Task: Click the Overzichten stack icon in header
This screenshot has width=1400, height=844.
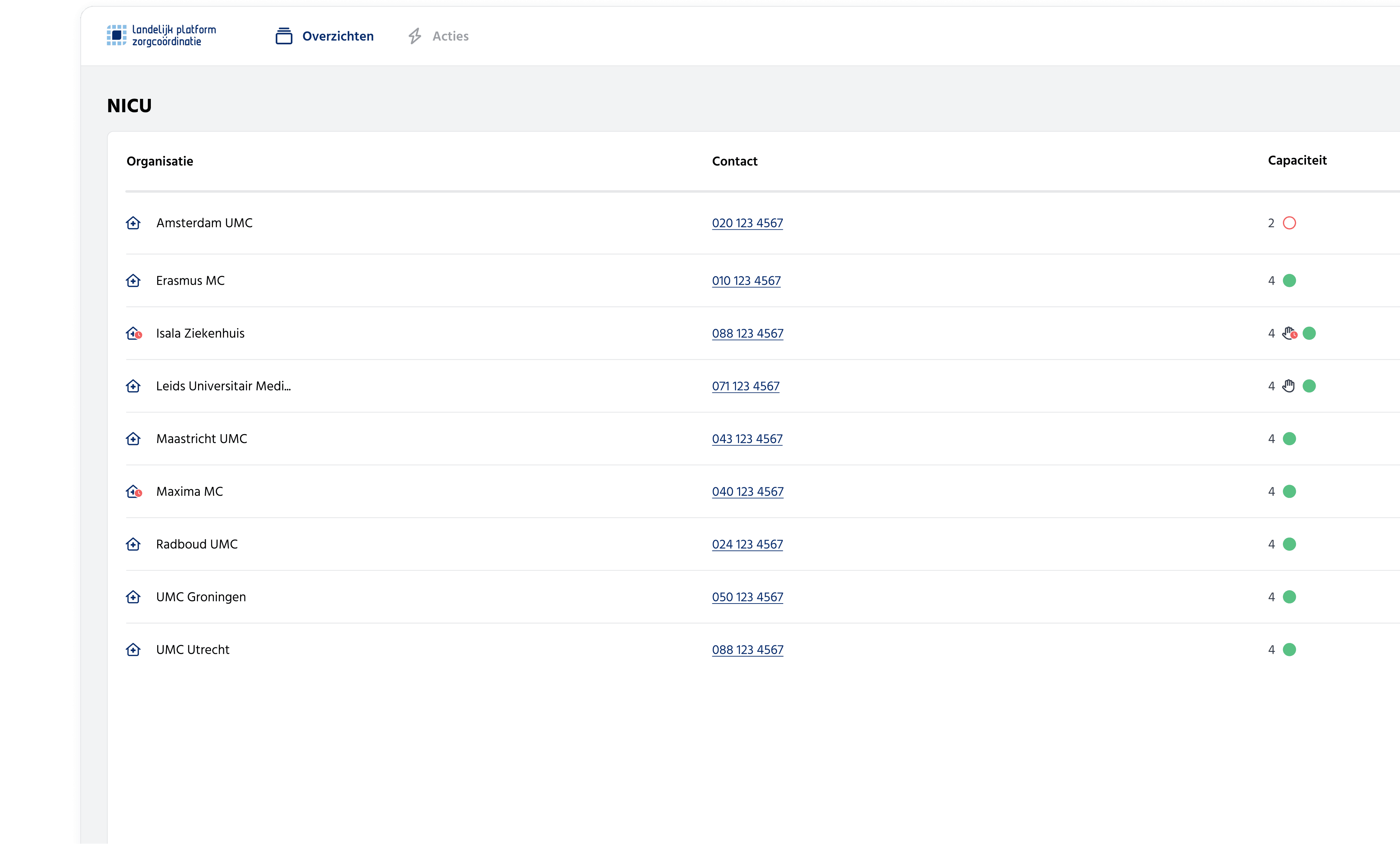Action: click(x=283, y=36)
